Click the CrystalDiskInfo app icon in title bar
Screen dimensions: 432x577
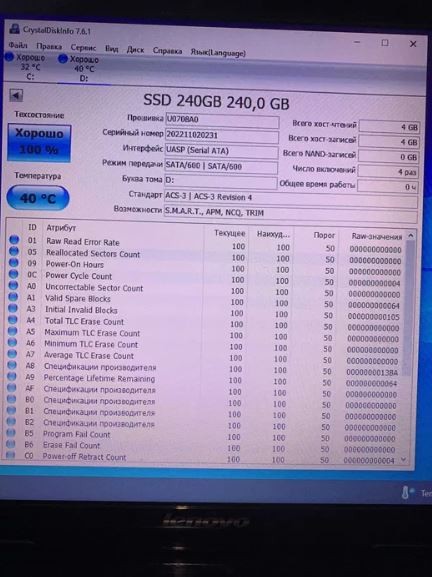pyautogui.click(x=15, y=28)
